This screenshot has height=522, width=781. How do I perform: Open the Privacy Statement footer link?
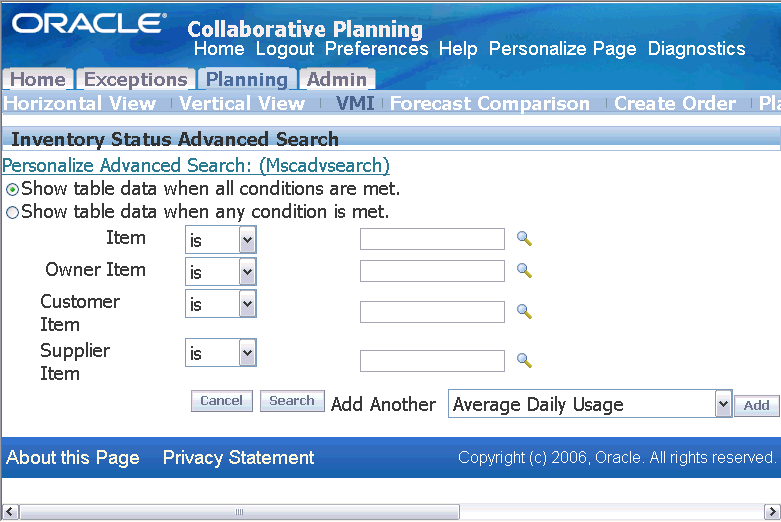239,457
